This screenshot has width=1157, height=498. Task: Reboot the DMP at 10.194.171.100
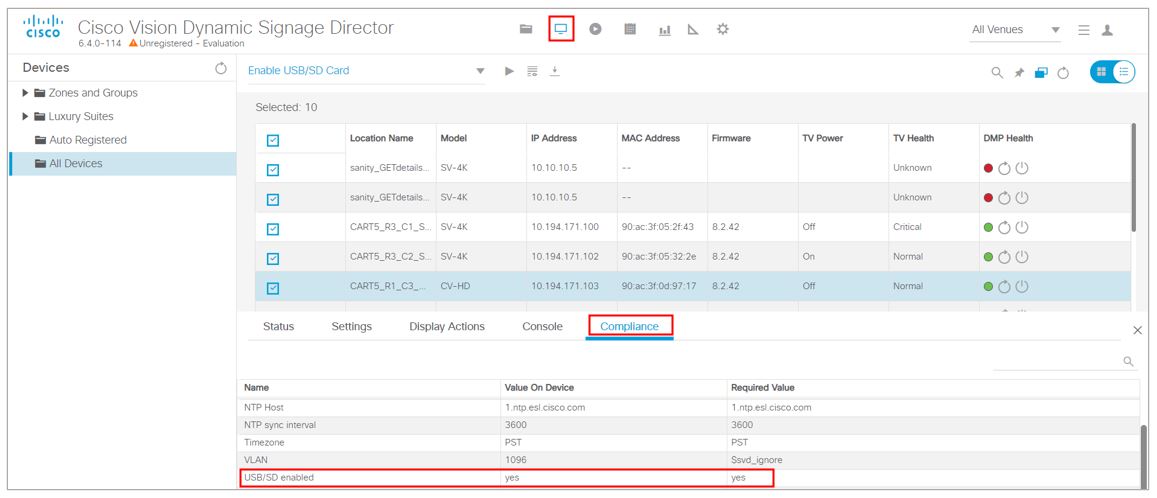coord(1004,227)
